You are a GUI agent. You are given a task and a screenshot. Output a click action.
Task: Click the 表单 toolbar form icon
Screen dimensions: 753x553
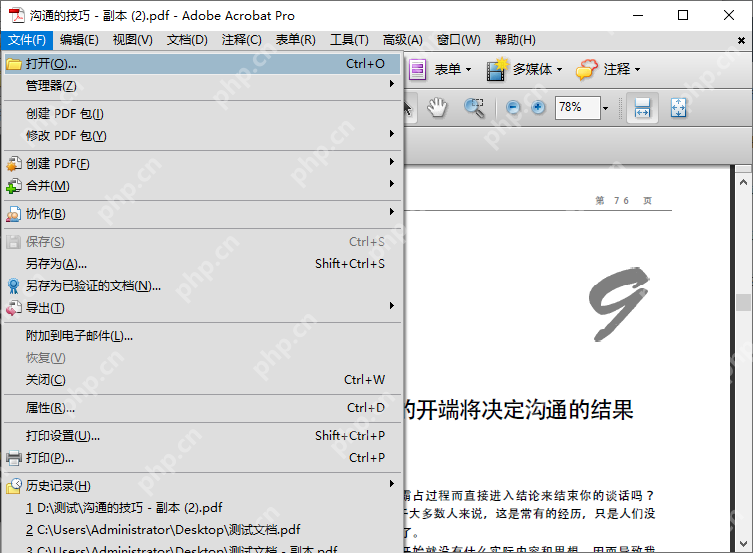[417, 70]
